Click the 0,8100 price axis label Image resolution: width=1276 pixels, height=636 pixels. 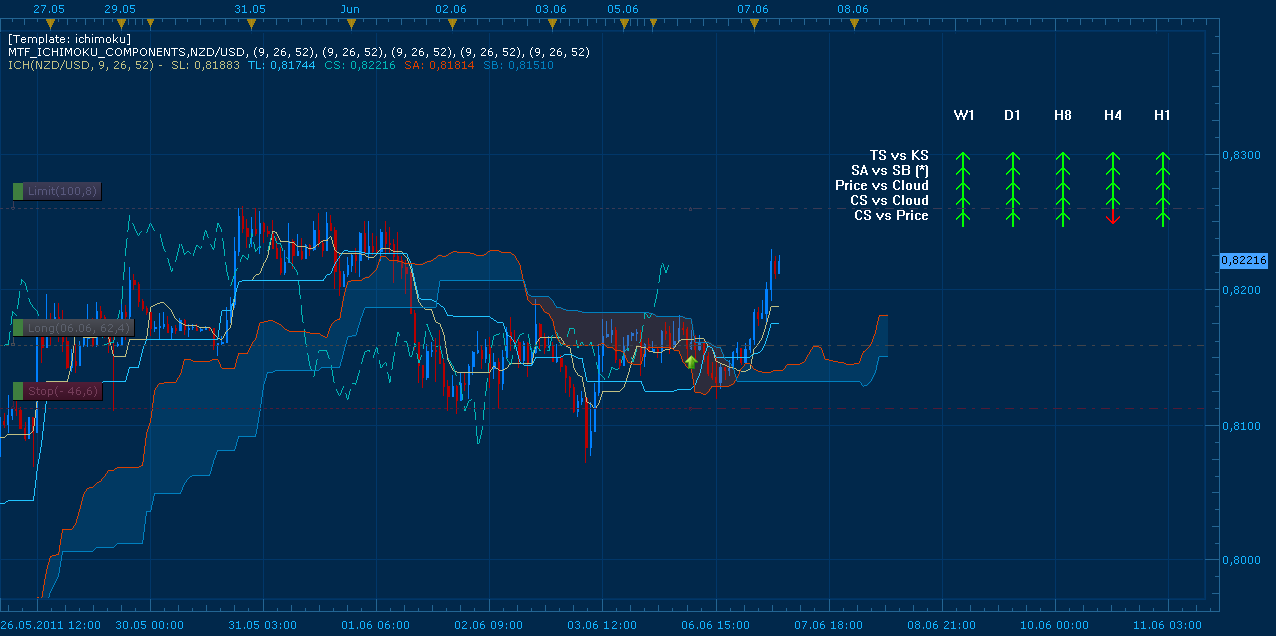click(1241, 425)
